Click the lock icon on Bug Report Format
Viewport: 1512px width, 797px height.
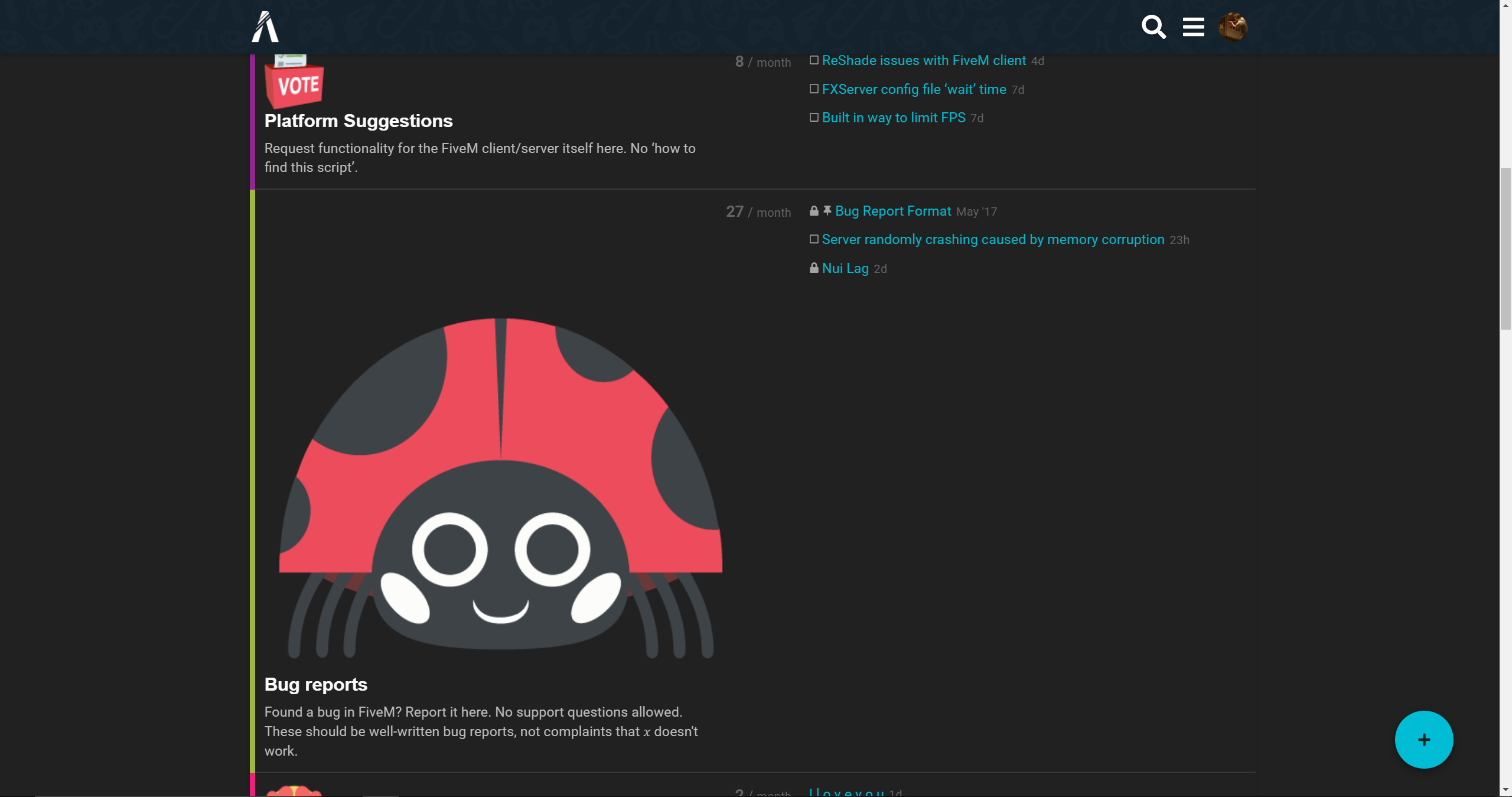(814, 210)
